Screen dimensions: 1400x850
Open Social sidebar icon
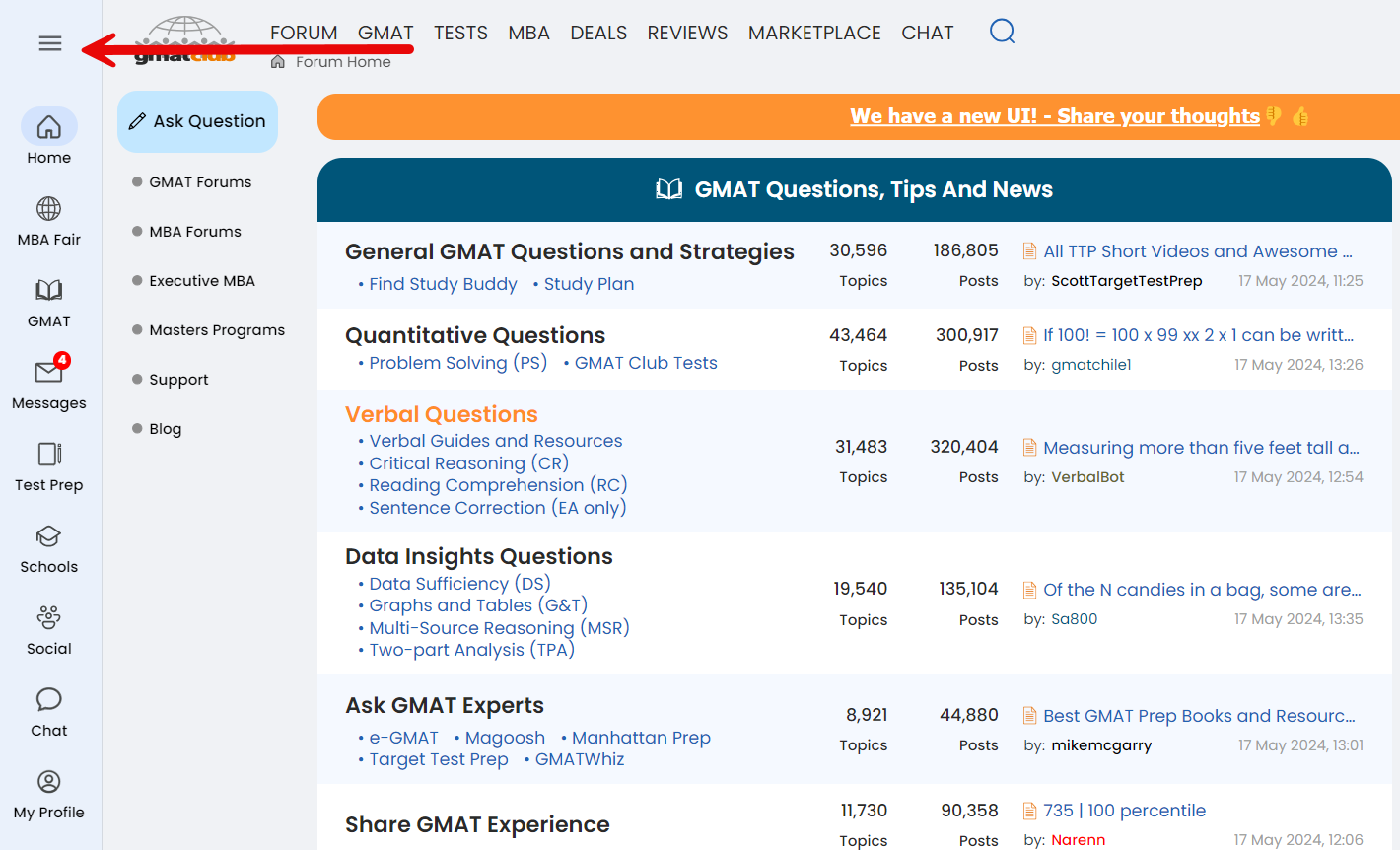(49, 618)
